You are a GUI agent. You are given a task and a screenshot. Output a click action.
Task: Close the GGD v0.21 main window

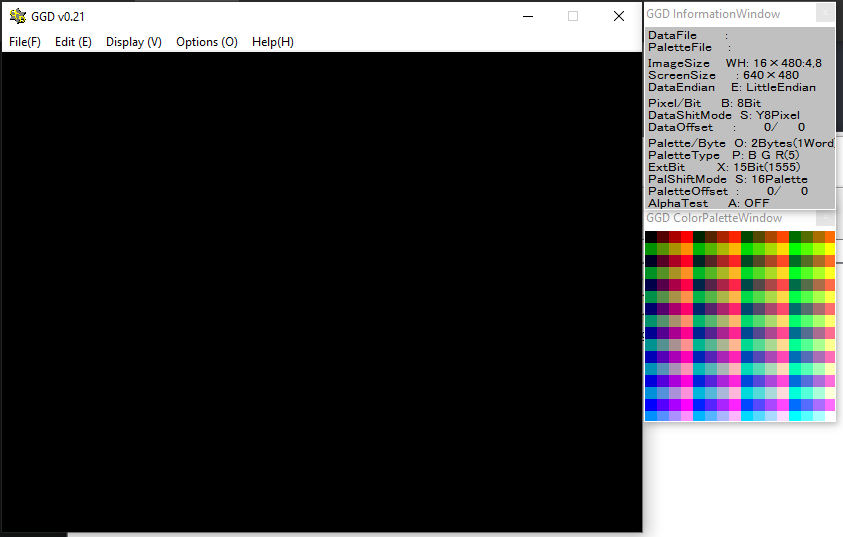(x=619, y=16)
